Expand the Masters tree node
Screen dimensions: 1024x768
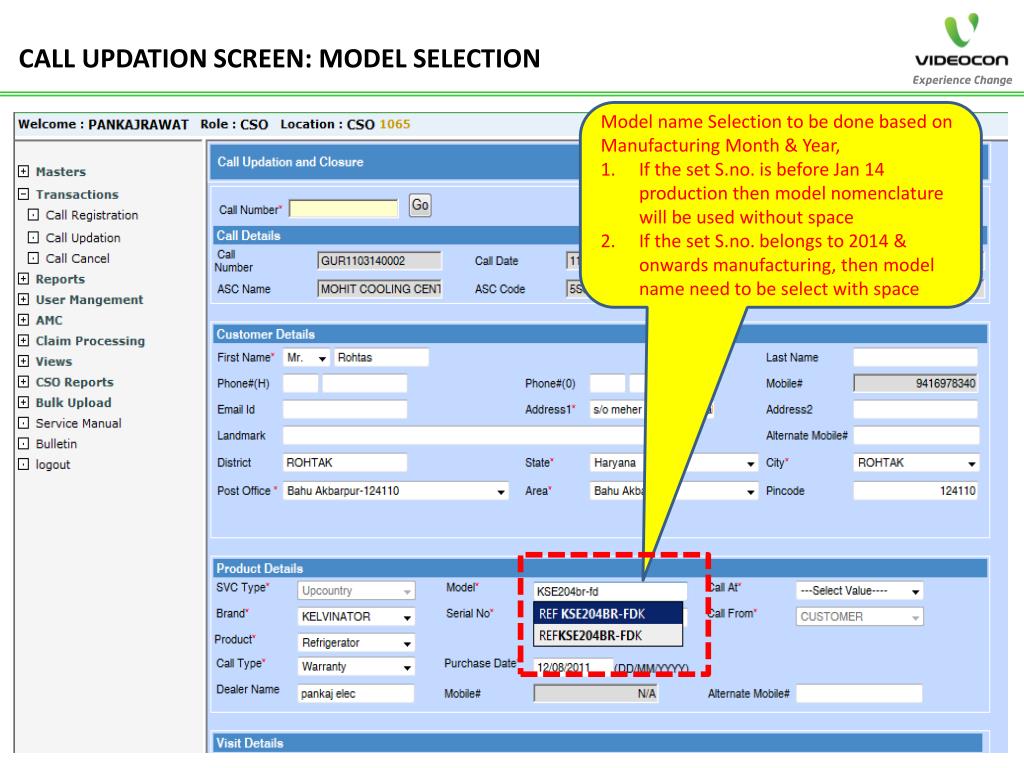tap(24, 172)
